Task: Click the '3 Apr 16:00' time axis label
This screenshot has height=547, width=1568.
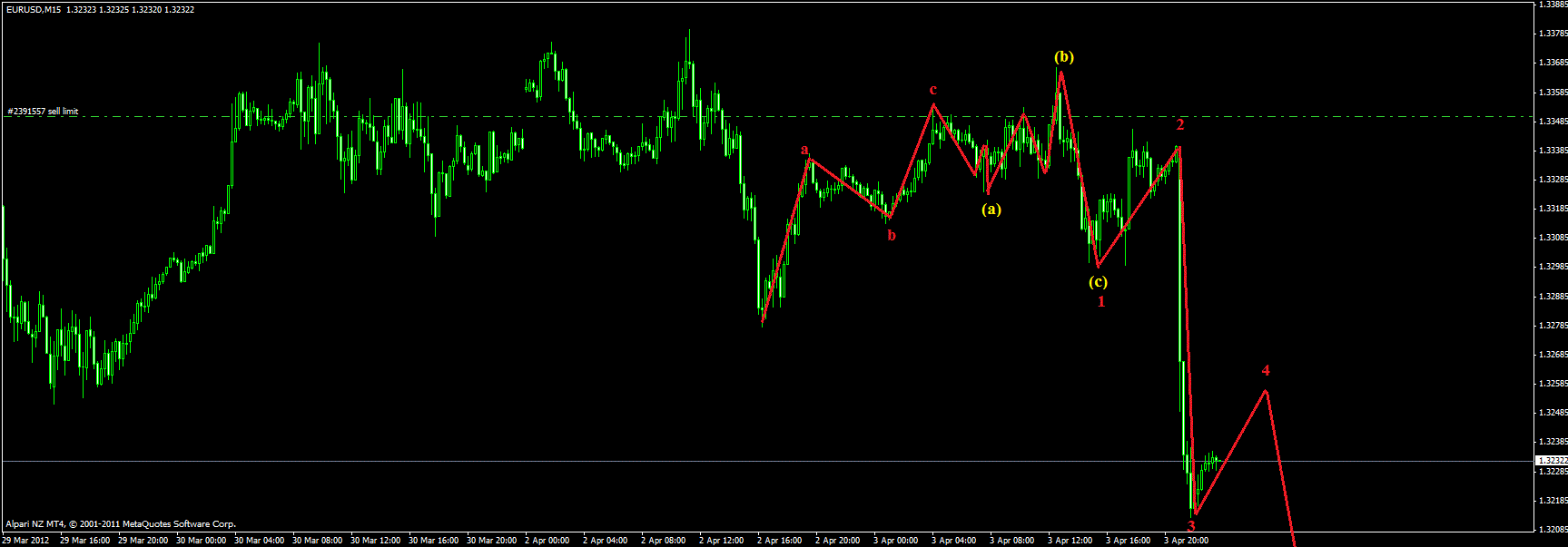Action: [1129, 541]
